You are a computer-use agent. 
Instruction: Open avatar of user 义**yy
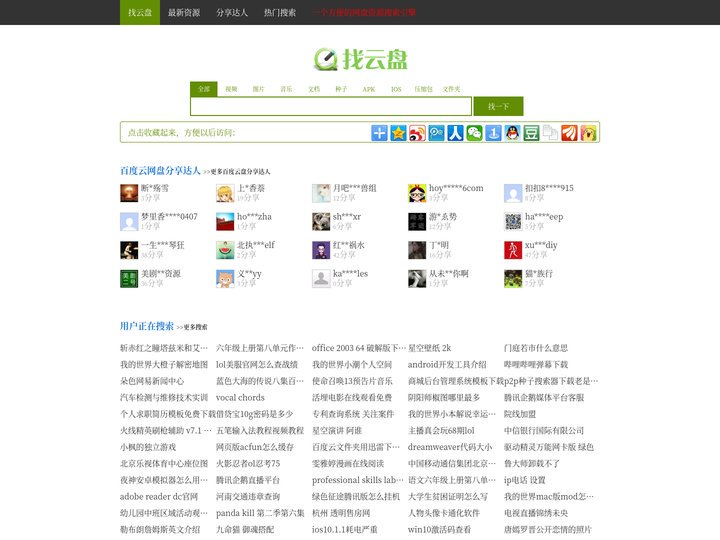tap(225, 279)
